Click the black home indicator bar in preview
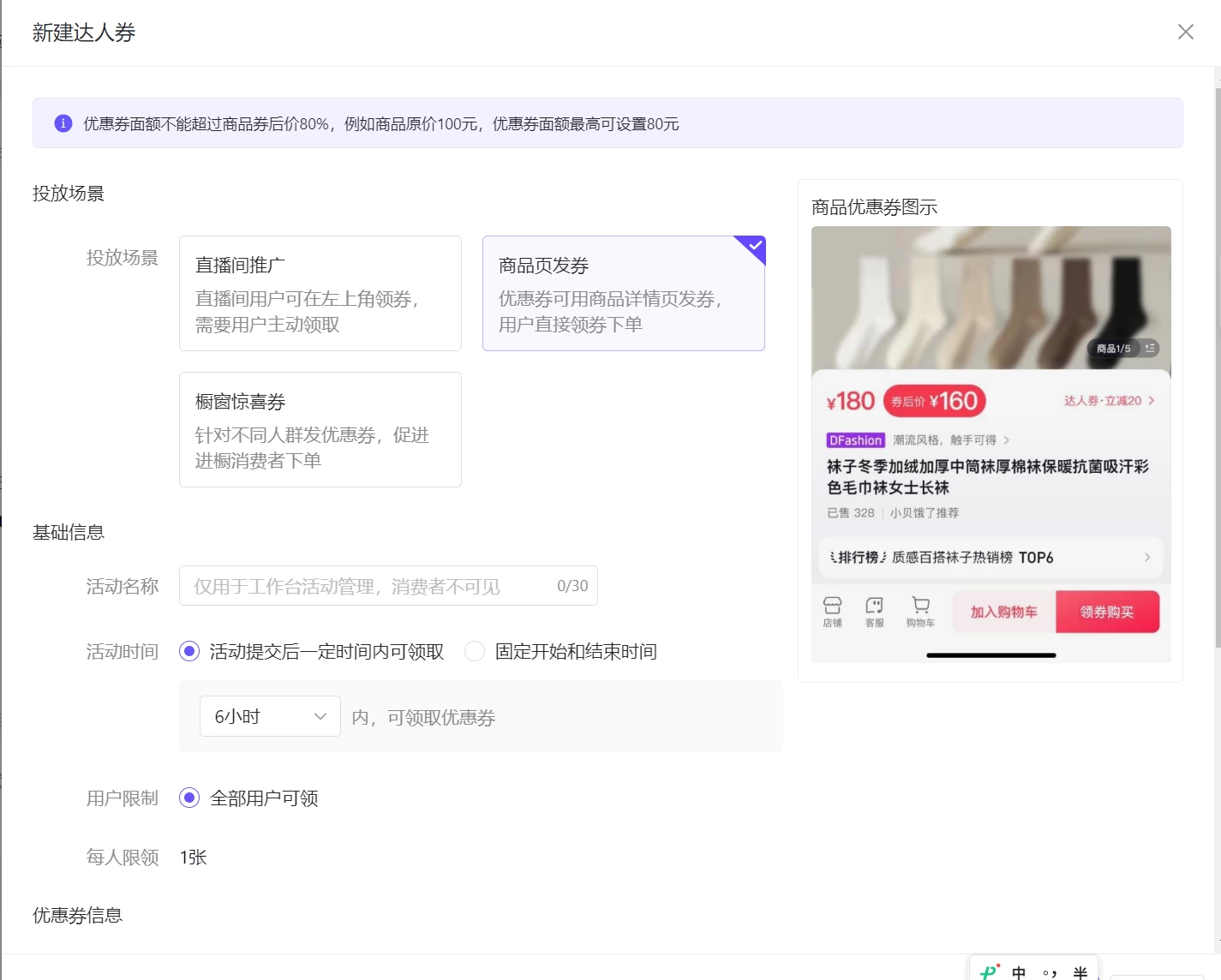Viewport: 1221px width, 980px height. tap(991, 655)
